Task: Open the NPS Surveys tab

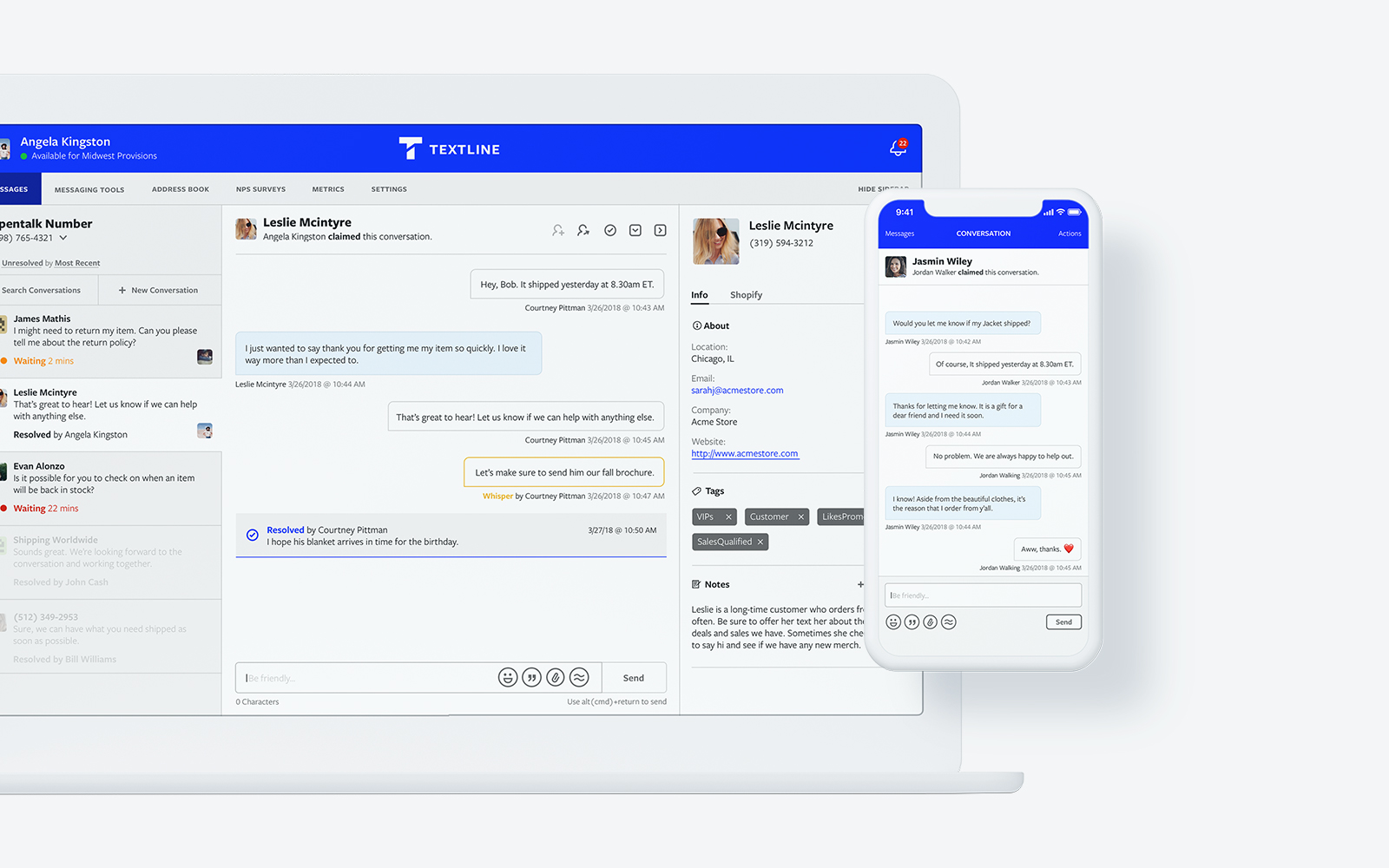Action: pyautogui.click(x=260, y=189)
